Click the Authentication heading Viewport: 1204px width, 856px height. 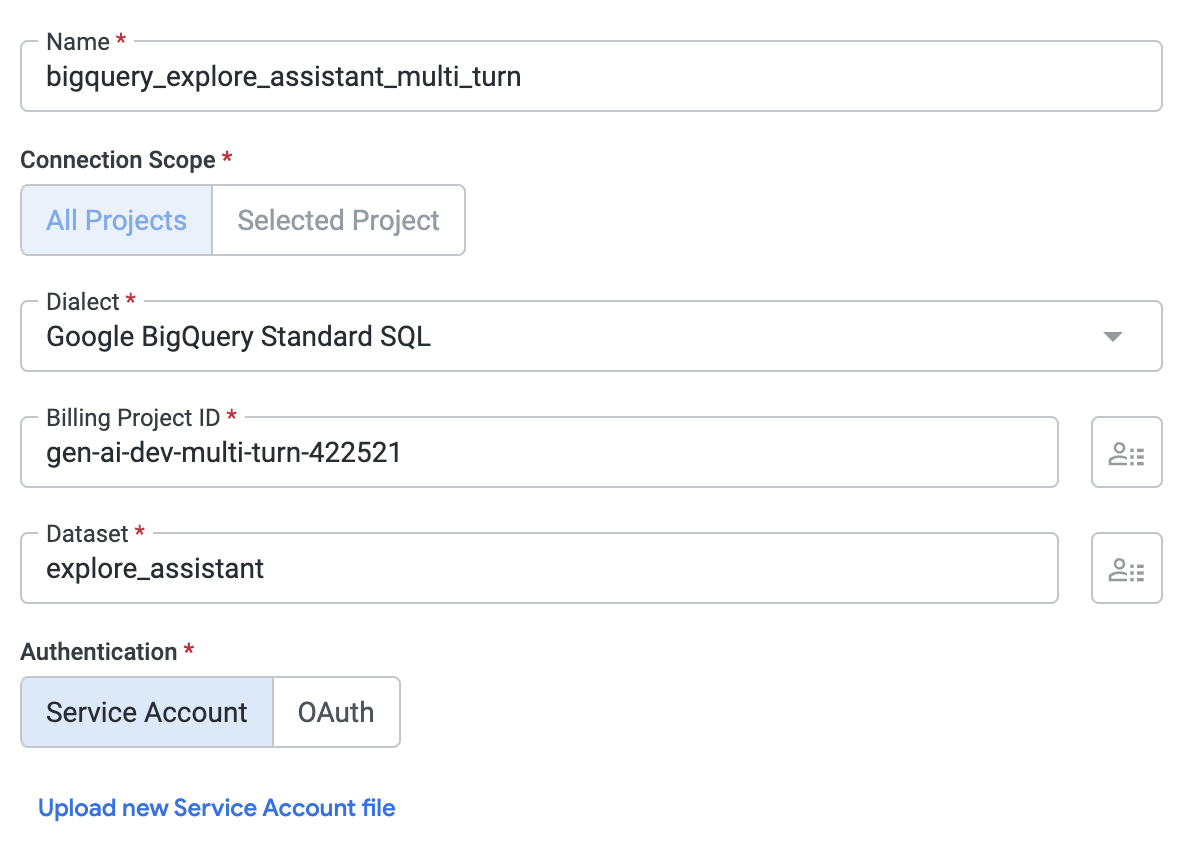99,652
